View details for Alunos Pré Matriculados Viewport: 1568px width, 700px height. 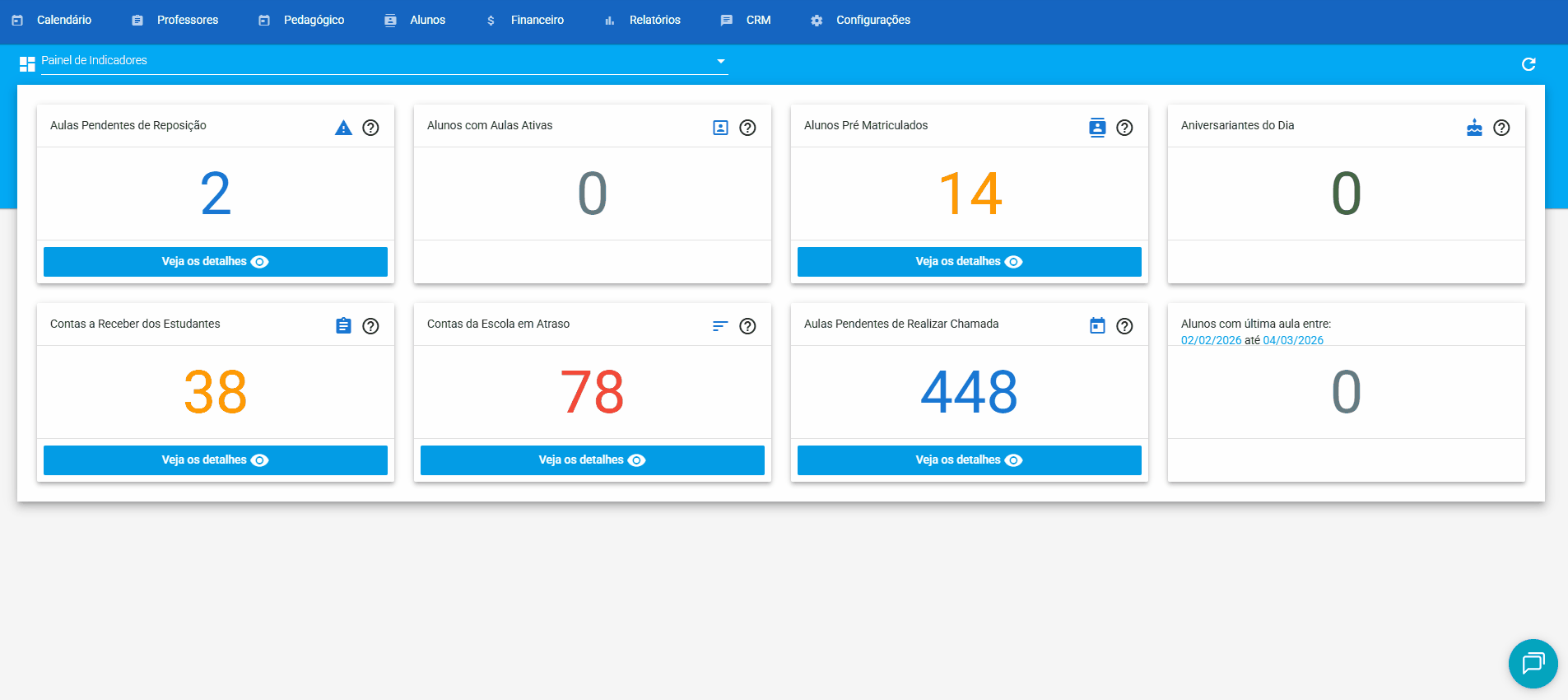969,262
